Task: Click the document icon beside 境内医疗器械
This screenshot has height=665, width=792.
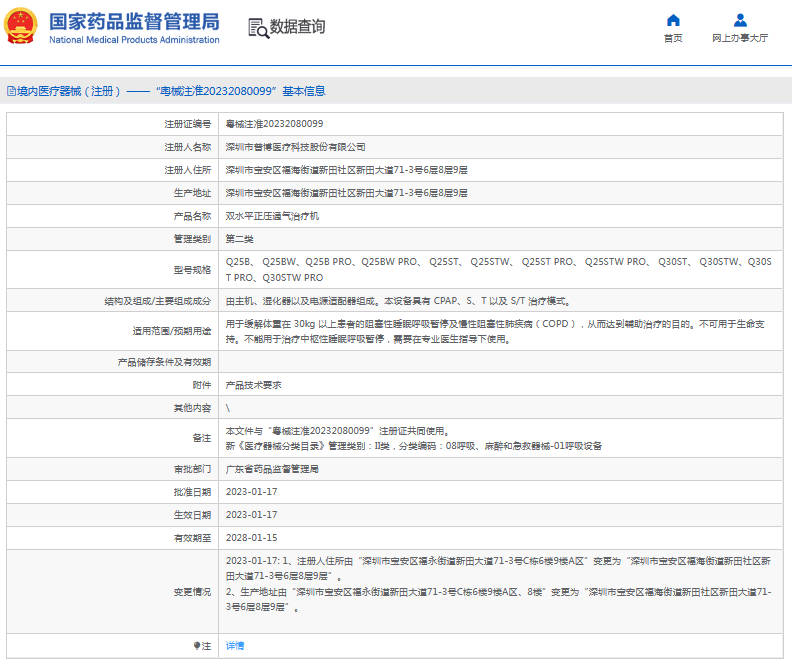Action: click(x=11, y=91)
